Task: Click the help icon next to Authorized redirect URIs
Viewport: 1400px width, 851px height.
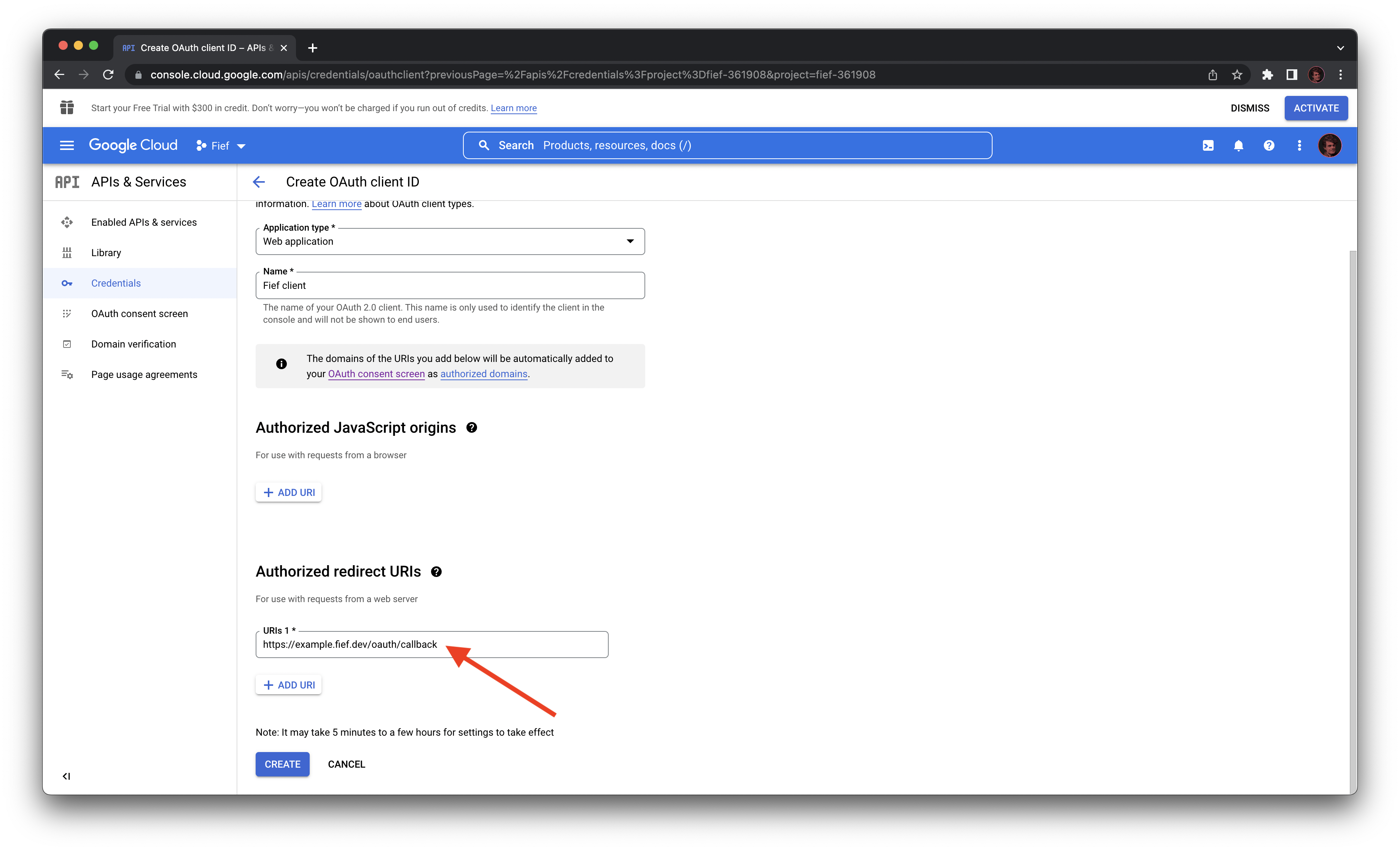Action: coord(436,571)
